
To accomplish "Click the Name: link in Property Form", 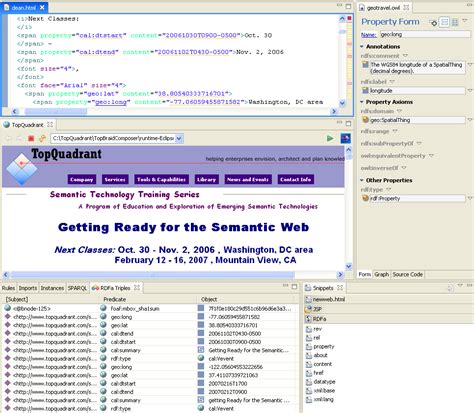I will pos(369,35).
